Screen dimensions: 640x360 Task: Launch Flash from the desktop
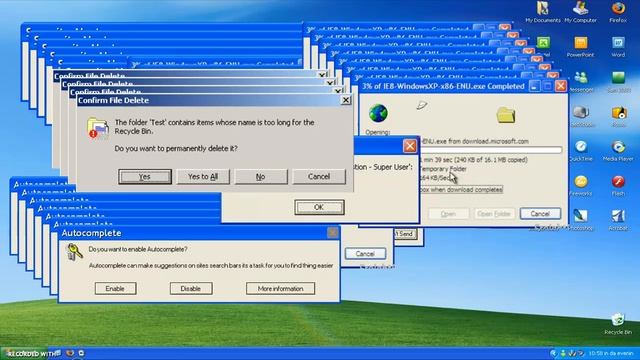click(618, 185)
